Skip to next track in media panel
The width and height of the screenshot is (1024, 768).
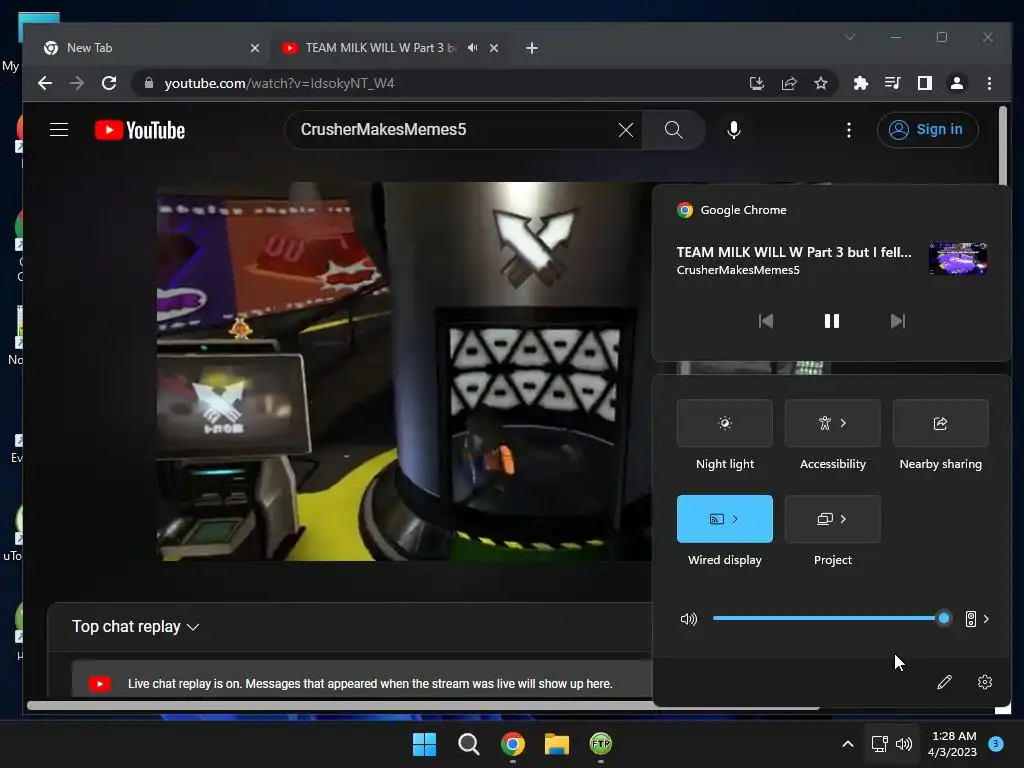point(898,321)
